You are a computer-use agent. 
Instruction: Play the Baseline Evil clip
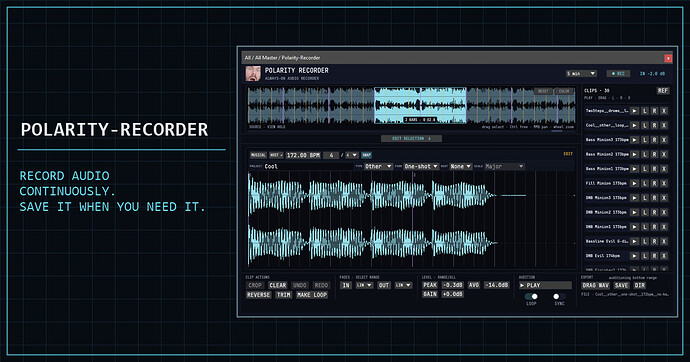tap(634, 241)
